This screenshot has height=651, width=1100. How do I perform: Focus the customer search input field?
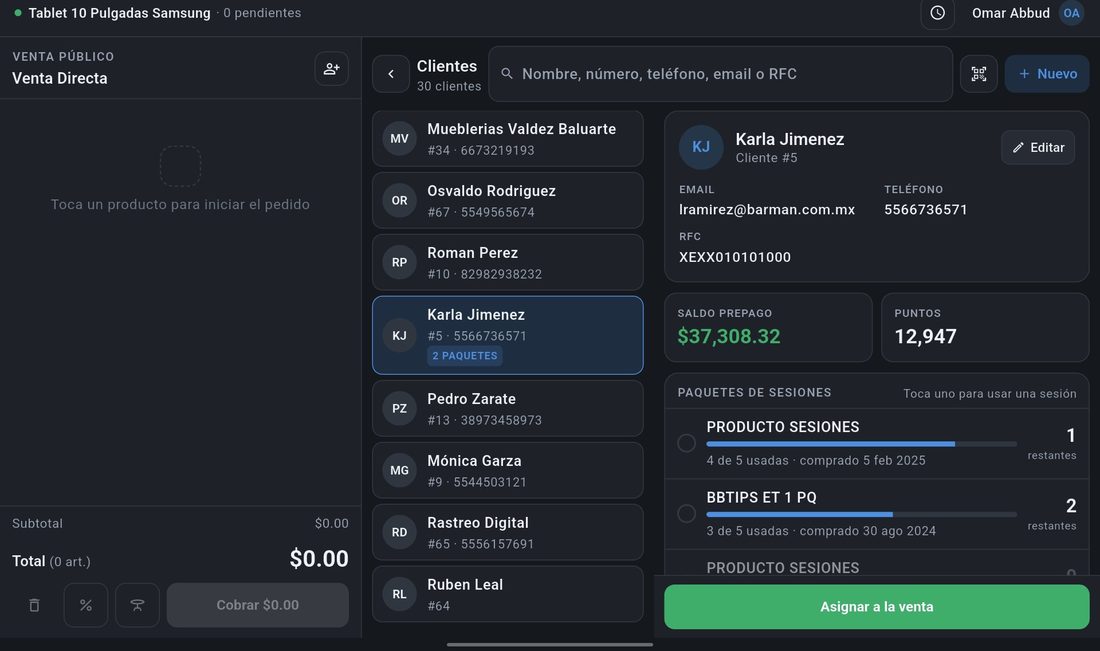[720, 74]
